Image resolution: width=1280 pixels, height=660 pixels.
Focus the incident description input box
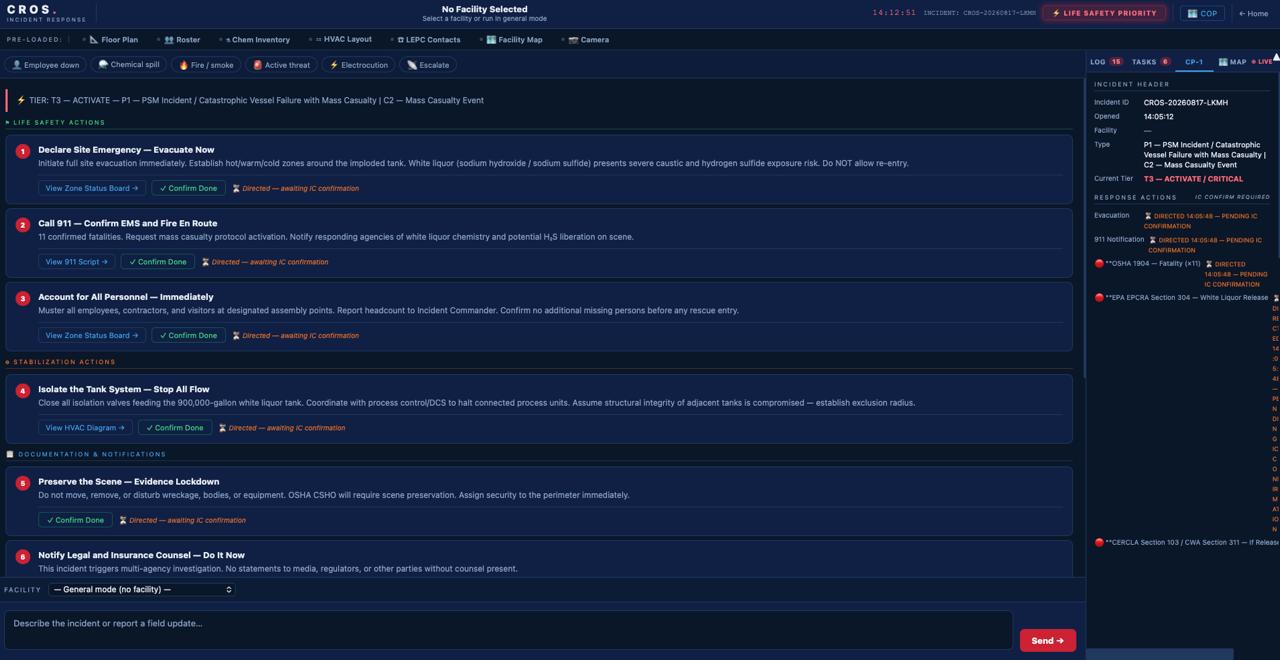click(x=508, y=631)
